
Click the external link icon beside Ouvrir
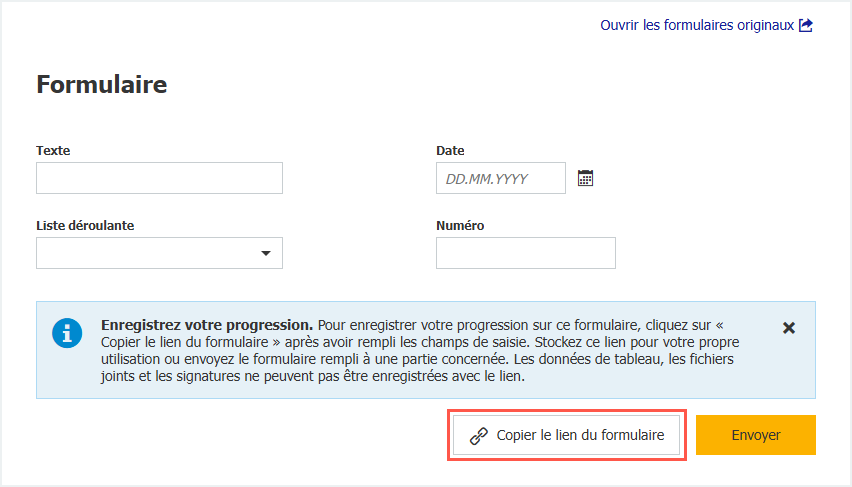click(x=806, y=25)
